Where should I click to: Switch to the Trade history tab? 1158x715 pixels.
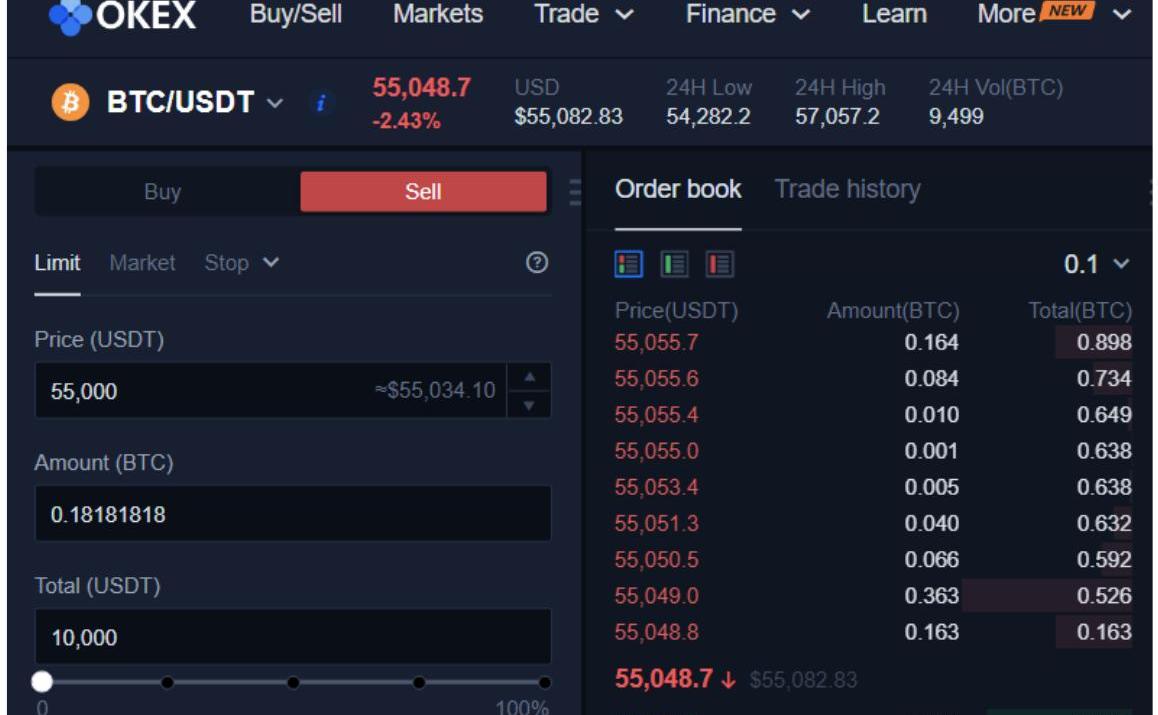tap(847, 189)
